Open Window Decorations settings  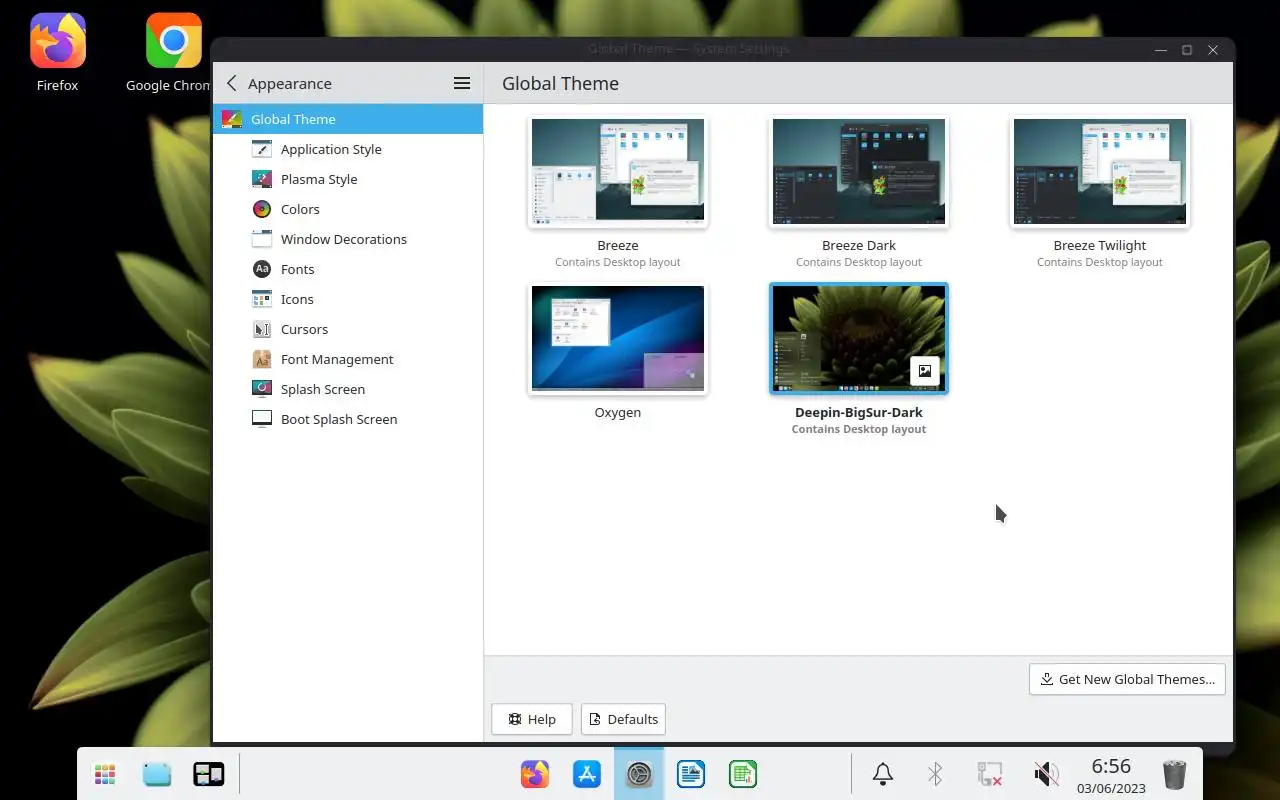348,239
